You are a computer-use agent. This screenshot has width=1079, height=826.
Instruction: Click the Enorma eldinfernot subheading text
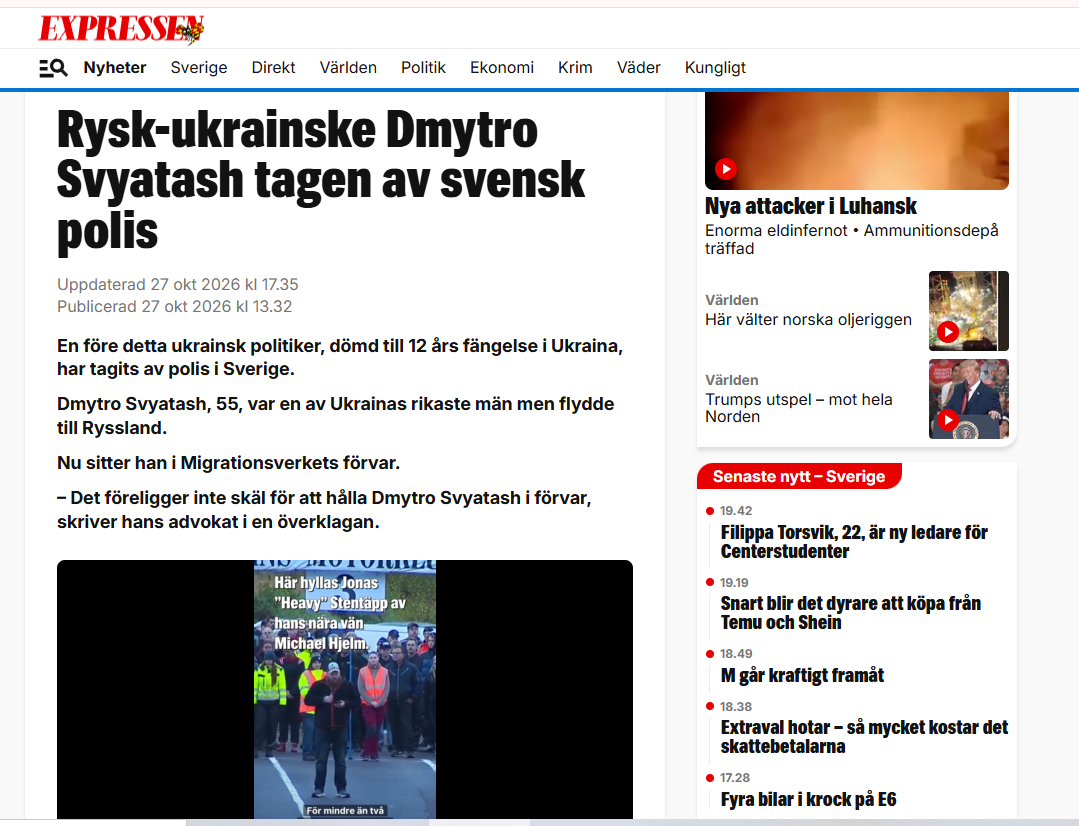[x=852, y=239]
